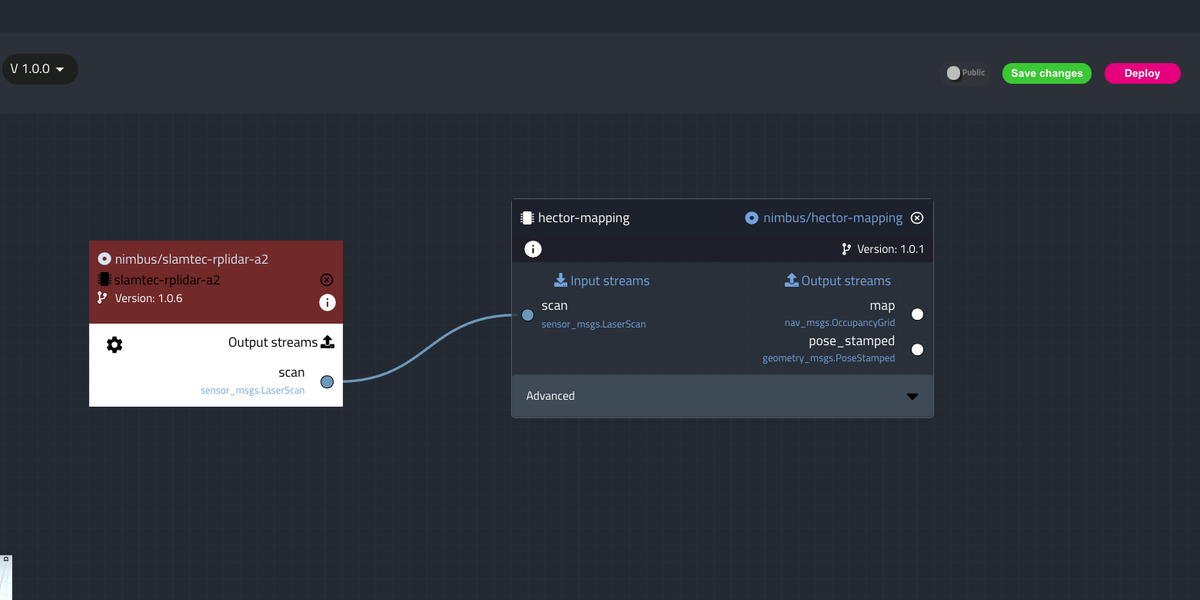Remove the slamtec-rplidar-a2 node
Image resolution: width=1200 pixels, height=600 pixels.
point(326,280)
